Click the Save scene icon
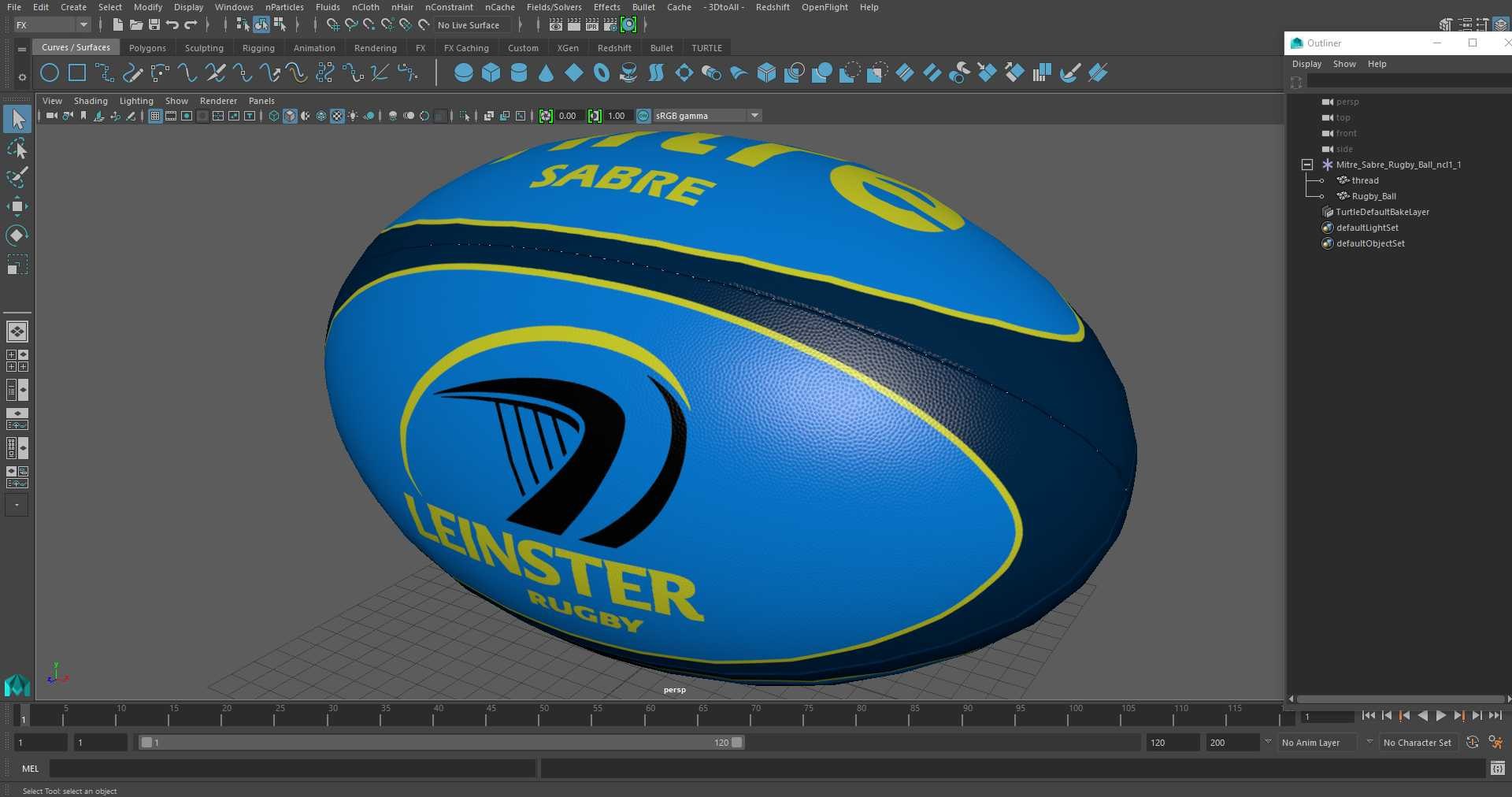The height and width of the screenshot is (797, 1512). point(154,25)
